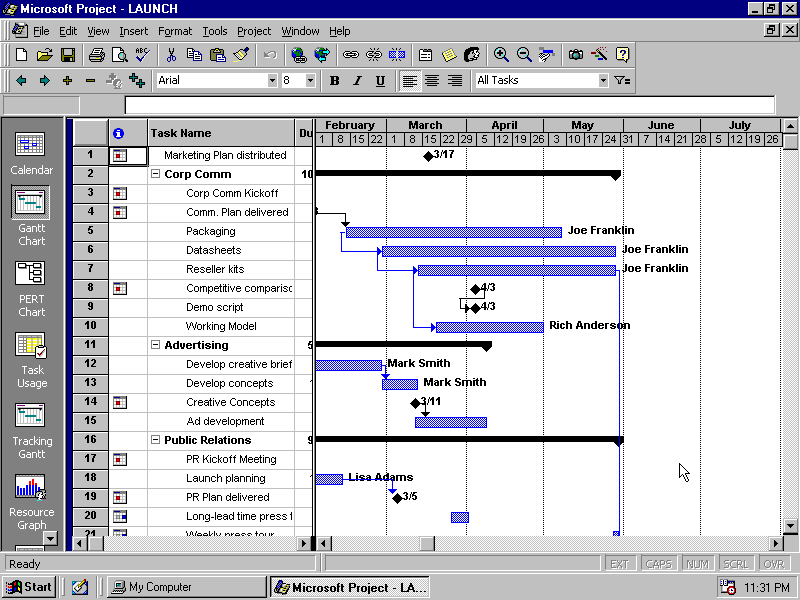Open the File menu
This screenshot has height=600, width=800.
(x=41, y=31)
